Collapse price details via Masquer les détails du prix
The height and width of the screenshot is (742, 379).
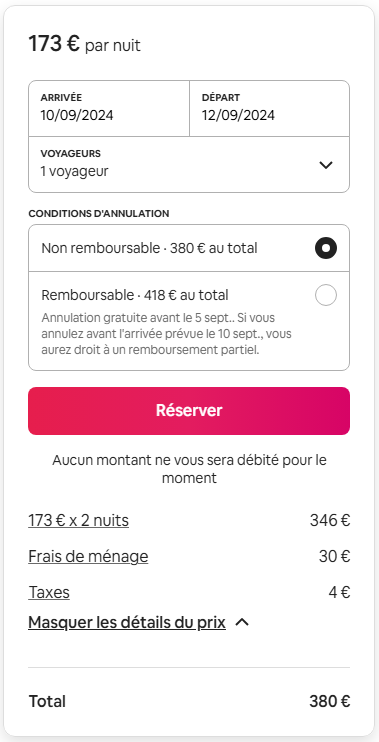[x=127, y=622]
